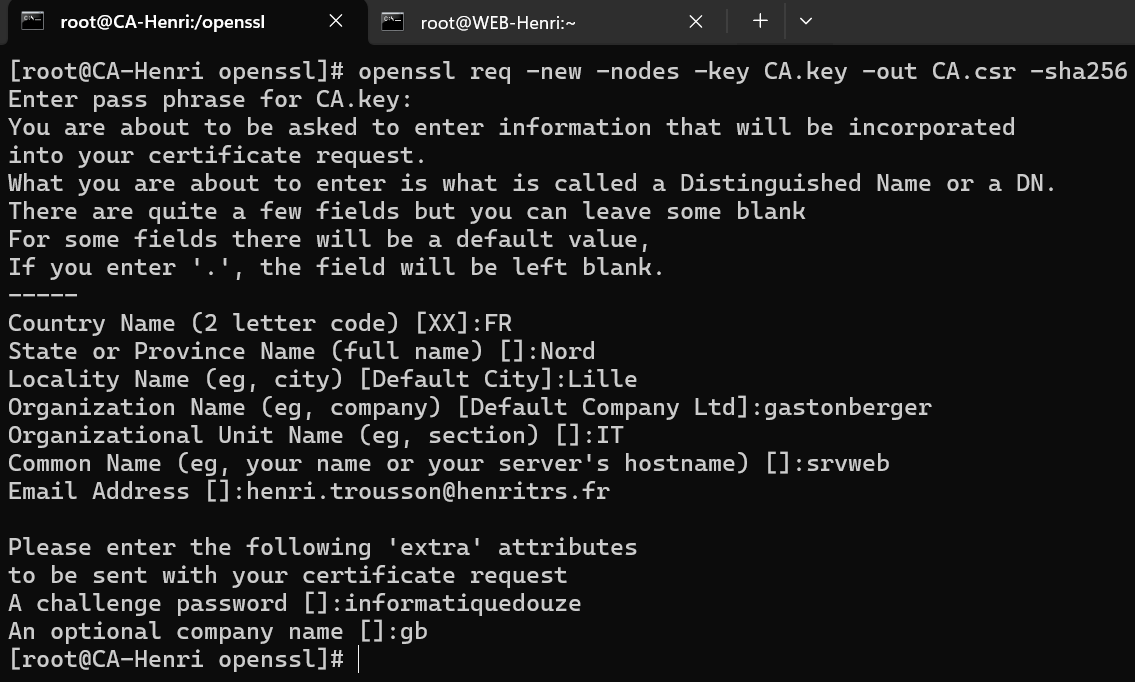The height and width of the screenshot is (682, 1135).
Task: Click the organization name gastonberger
Action: point(848,407)
